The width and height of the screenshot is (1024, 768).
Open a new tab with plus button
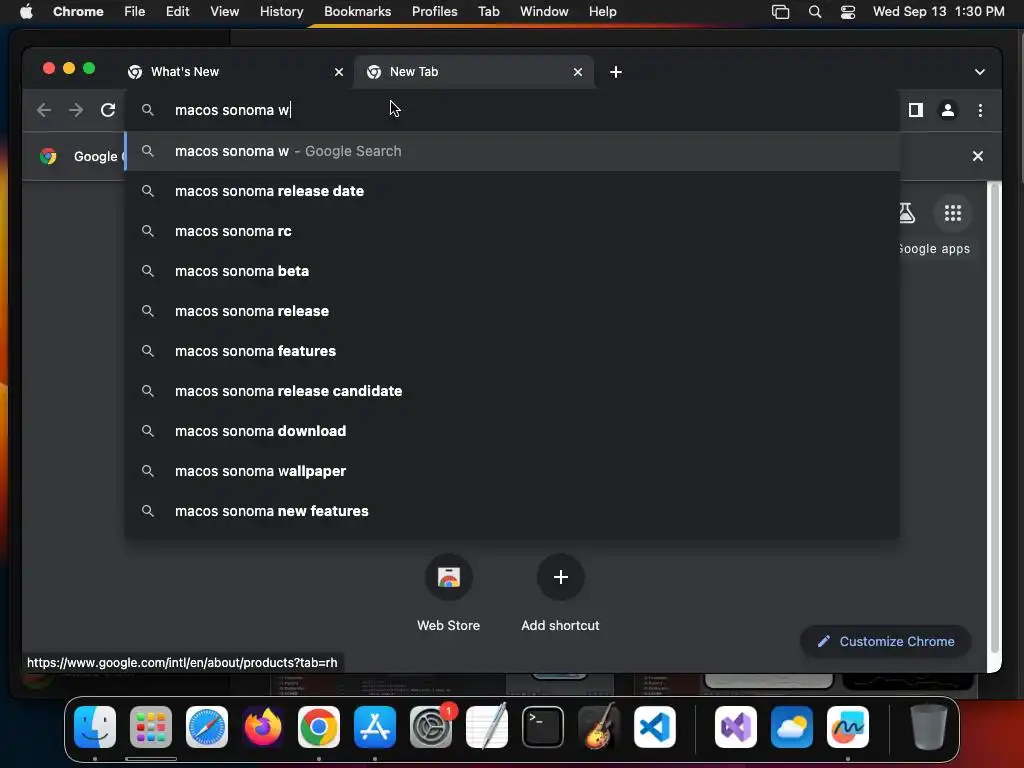[615, 72]
